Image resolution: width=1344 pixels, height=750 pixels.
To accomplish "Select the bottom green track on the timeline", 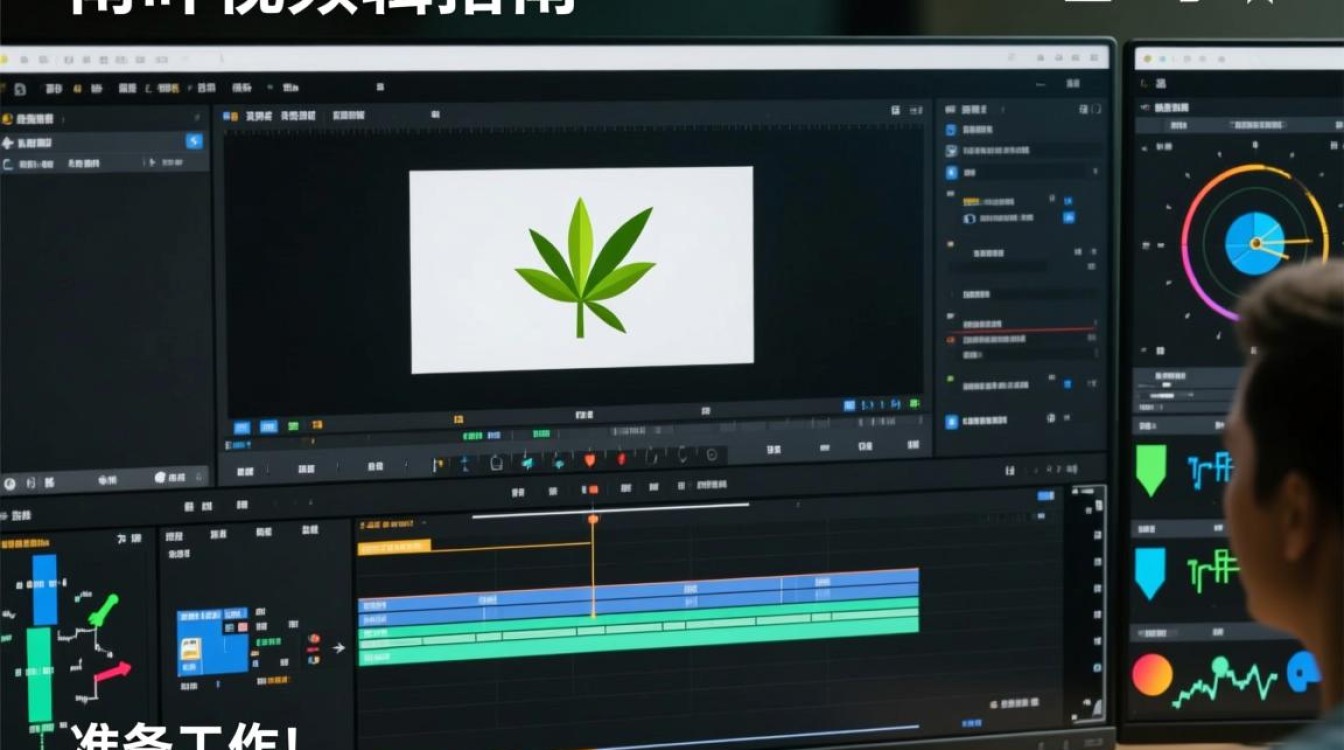I will [638, 645].
